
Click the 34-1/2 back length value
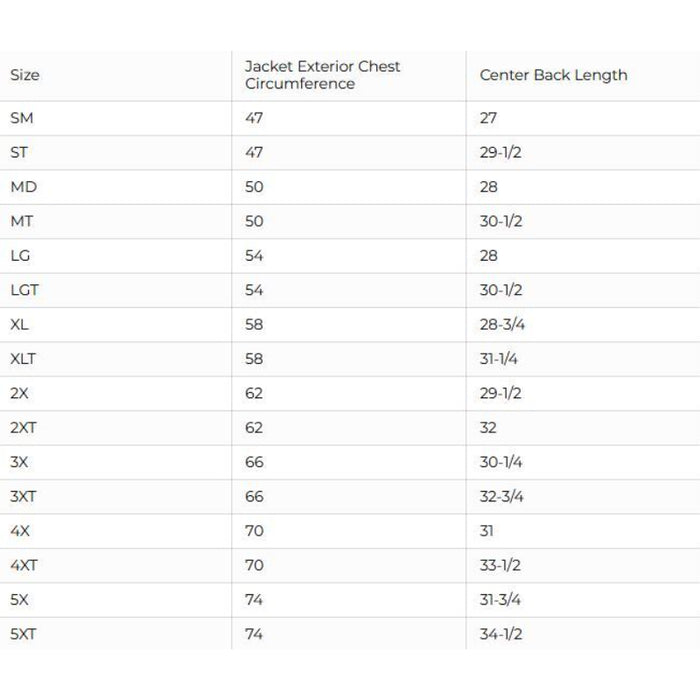(x=501, y=634)
